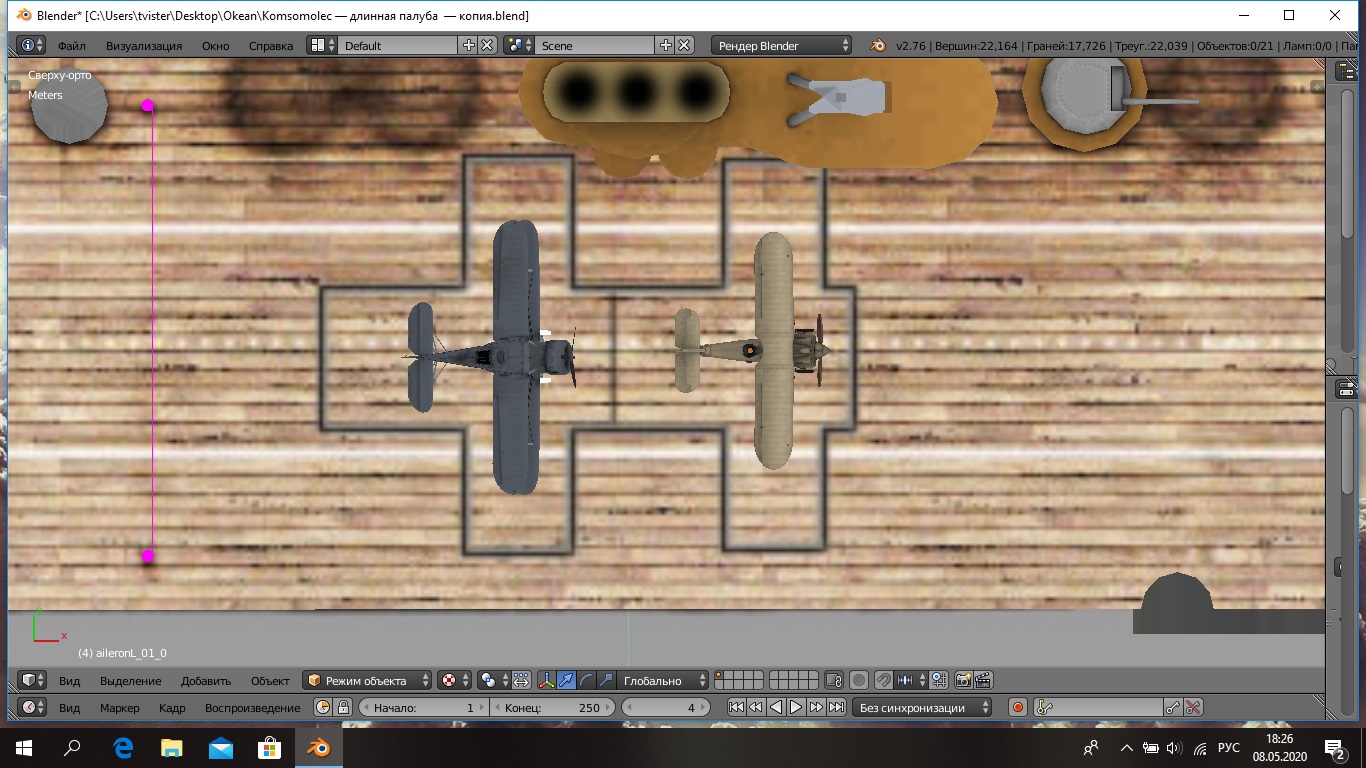The height and width of the screenshot is (768, 1366).
Task: Play the animation in reverse
Action: coord(776,707)
